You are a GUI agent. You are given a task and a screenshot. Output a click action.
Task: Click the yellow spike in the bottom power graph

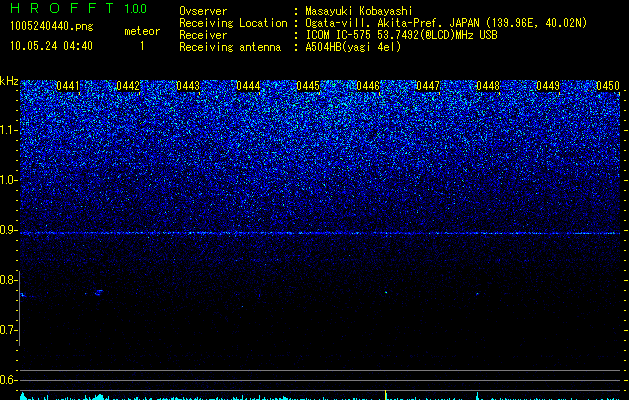[x=386, y=395]
